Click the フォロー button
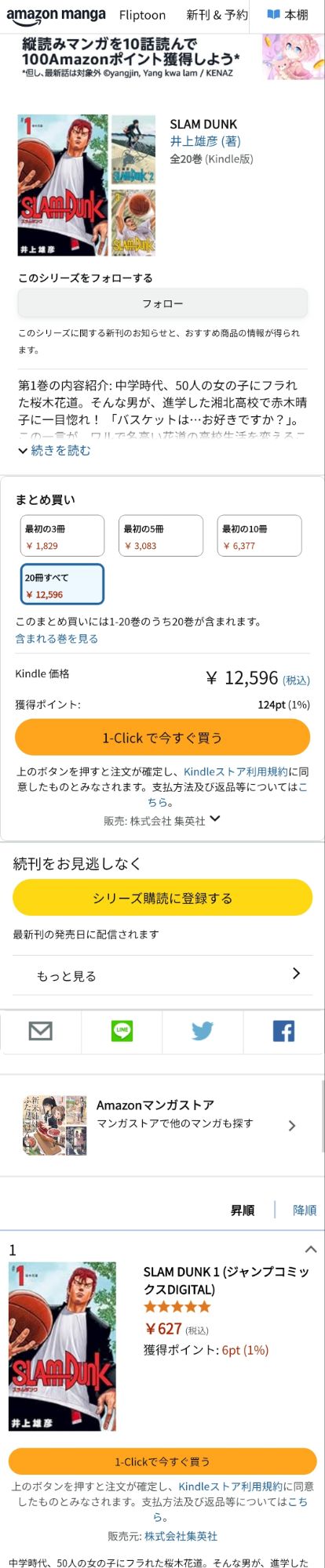 (x=162, y=303)
